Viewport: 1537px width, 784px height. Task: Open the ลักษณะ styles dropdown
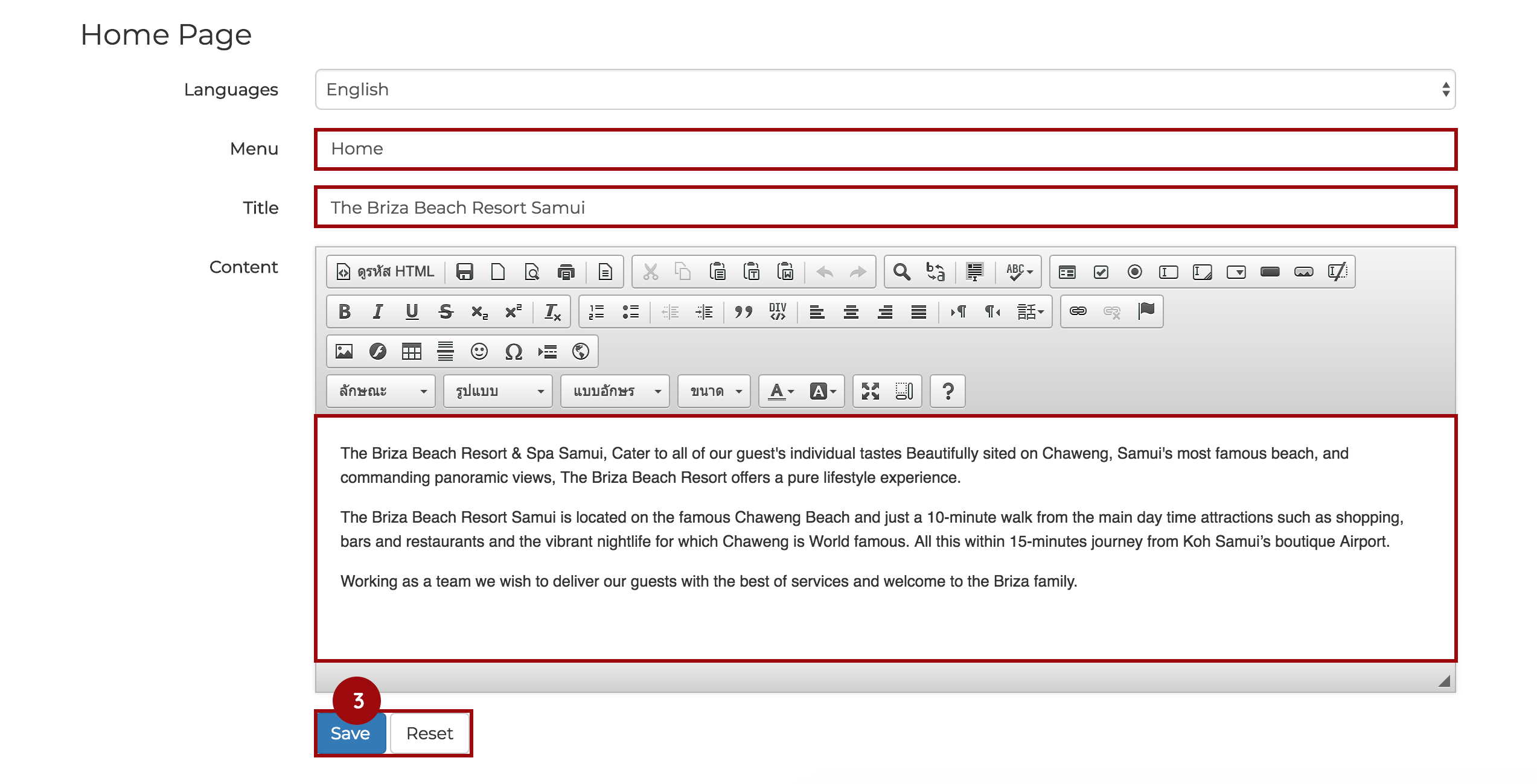(x=381, y=391)
